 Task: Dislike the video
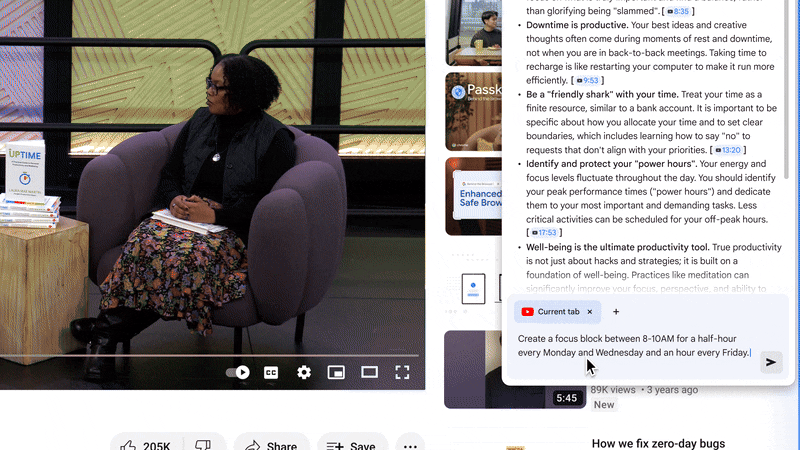pyautogui.click(x=203, y=445)
